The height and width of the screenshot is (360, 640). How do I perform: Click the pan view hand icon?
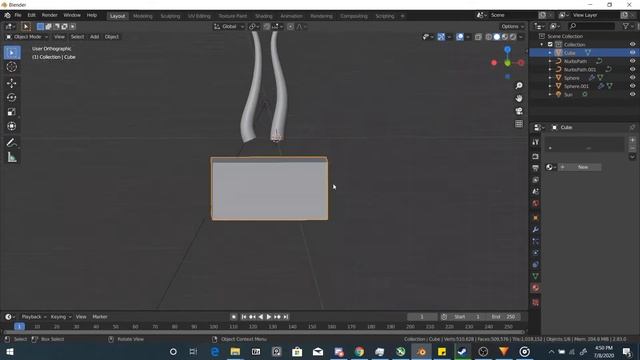pos(519,98)
